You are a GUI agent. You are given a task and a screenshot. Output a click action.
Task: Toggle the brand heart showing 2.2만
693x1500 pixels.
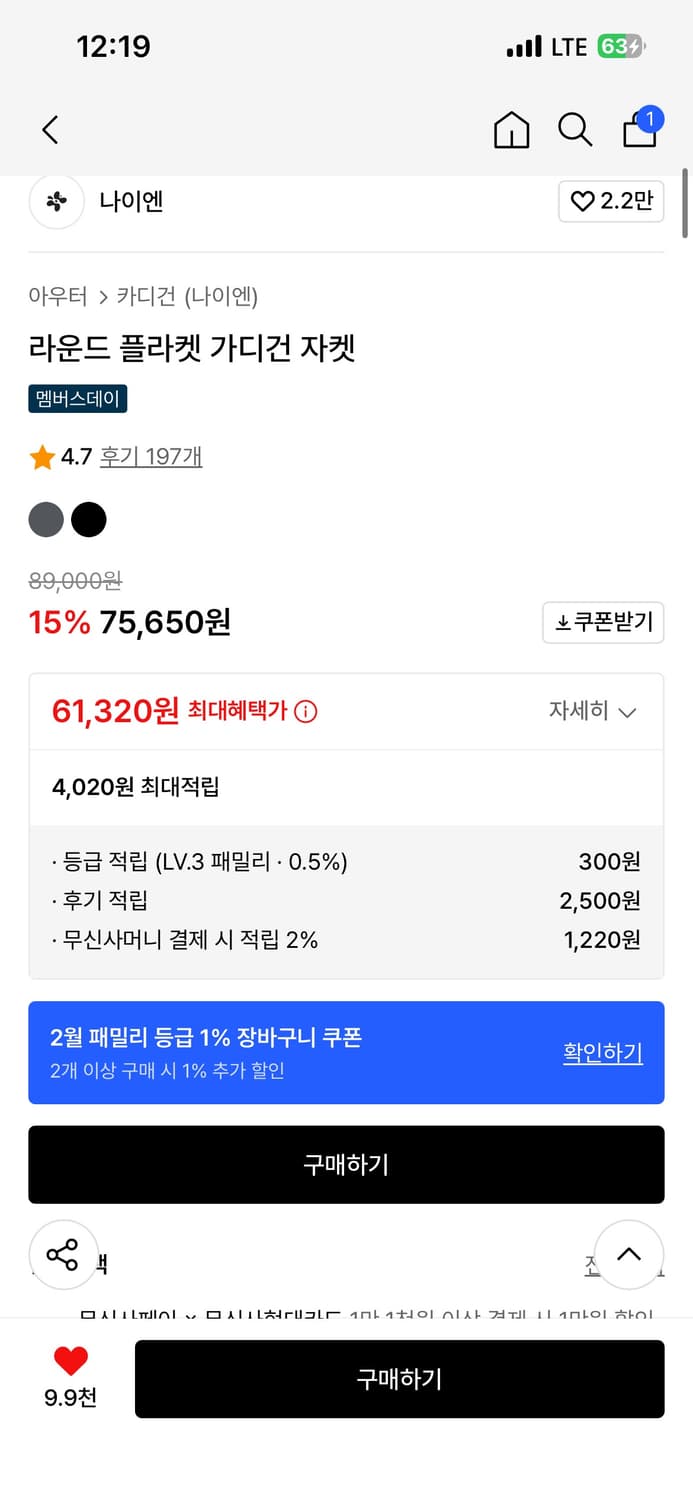[x=610, y=202]
